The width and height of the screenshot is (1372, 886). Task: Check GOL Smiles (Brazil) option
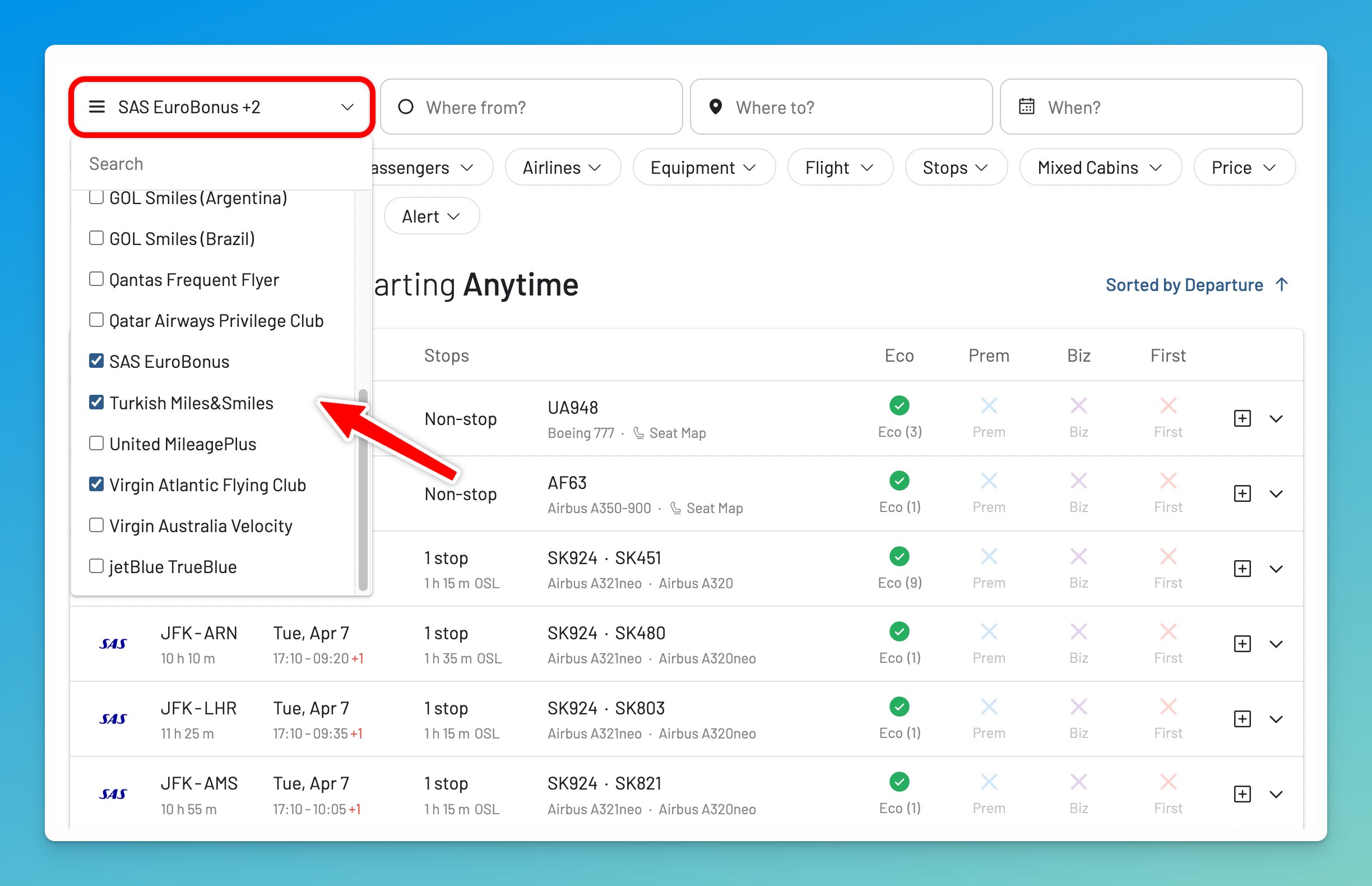(x=96, y=238)
